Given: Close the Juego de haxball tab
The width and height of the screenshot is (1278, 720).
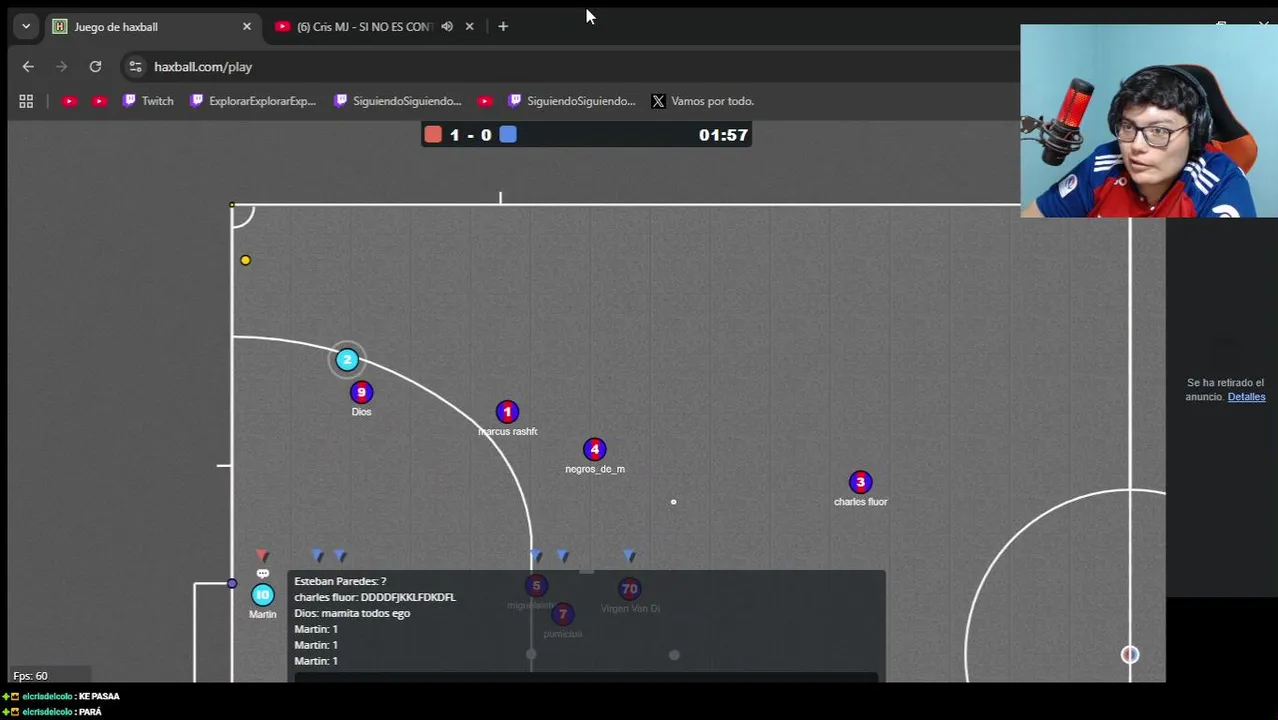Looking at the screenshot, I should point(247,26).
